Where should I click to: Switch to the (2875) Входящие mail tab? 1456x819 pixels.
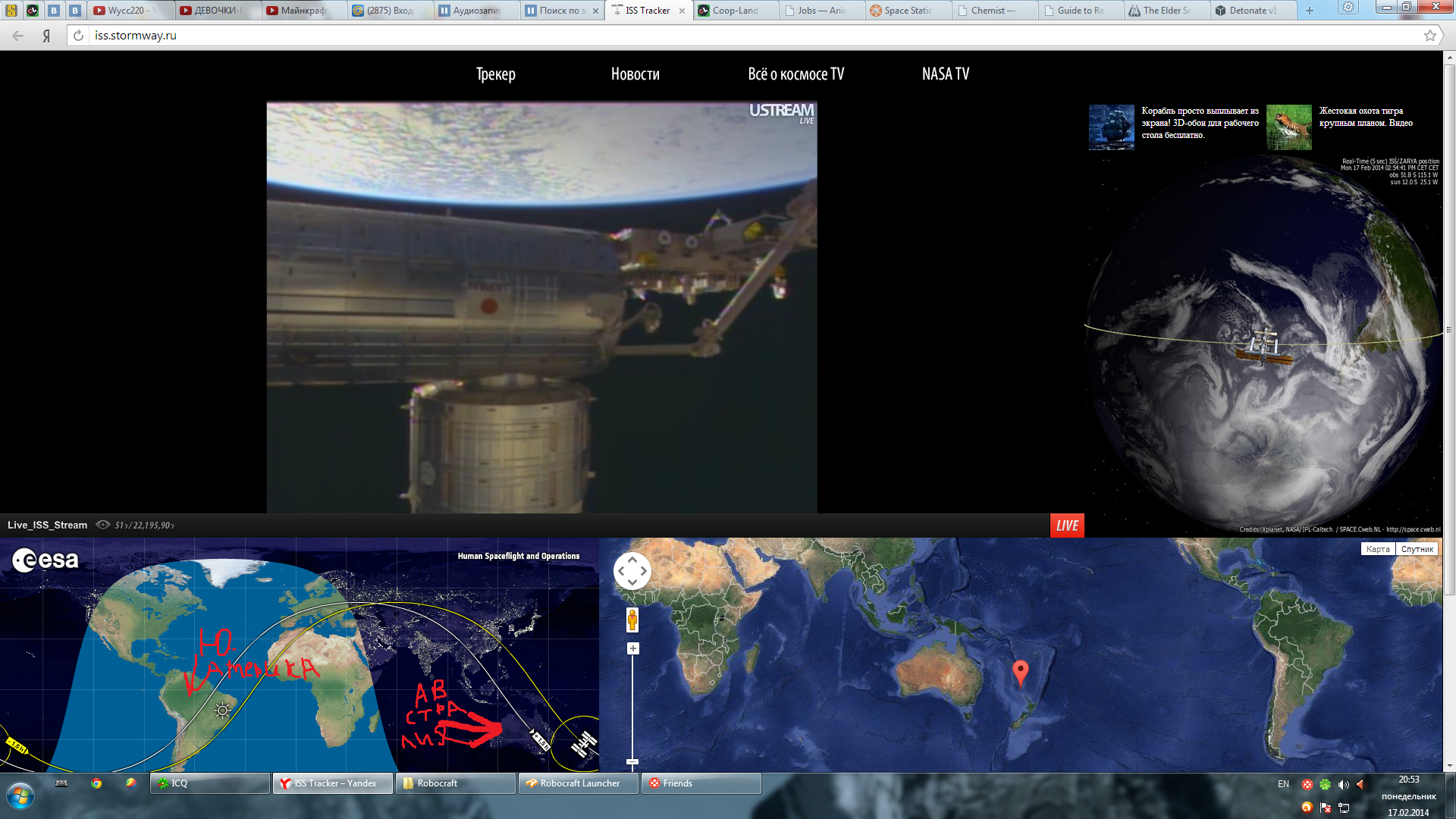coord(390,11)
